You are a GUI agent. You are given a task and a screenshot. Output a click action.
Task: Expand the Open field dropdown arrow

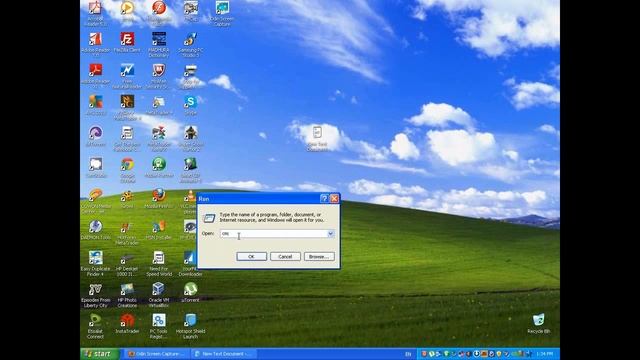(330, 233)
